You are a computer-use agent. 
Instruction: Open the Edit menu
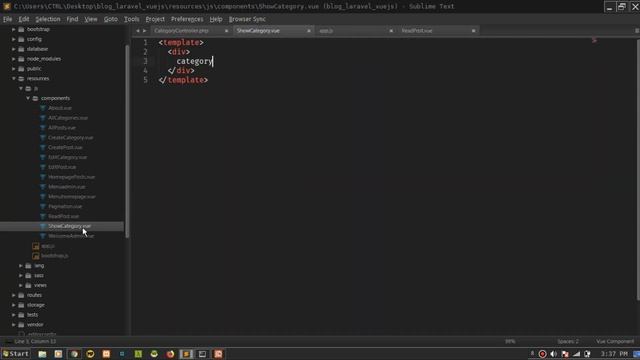click(24, 19)
